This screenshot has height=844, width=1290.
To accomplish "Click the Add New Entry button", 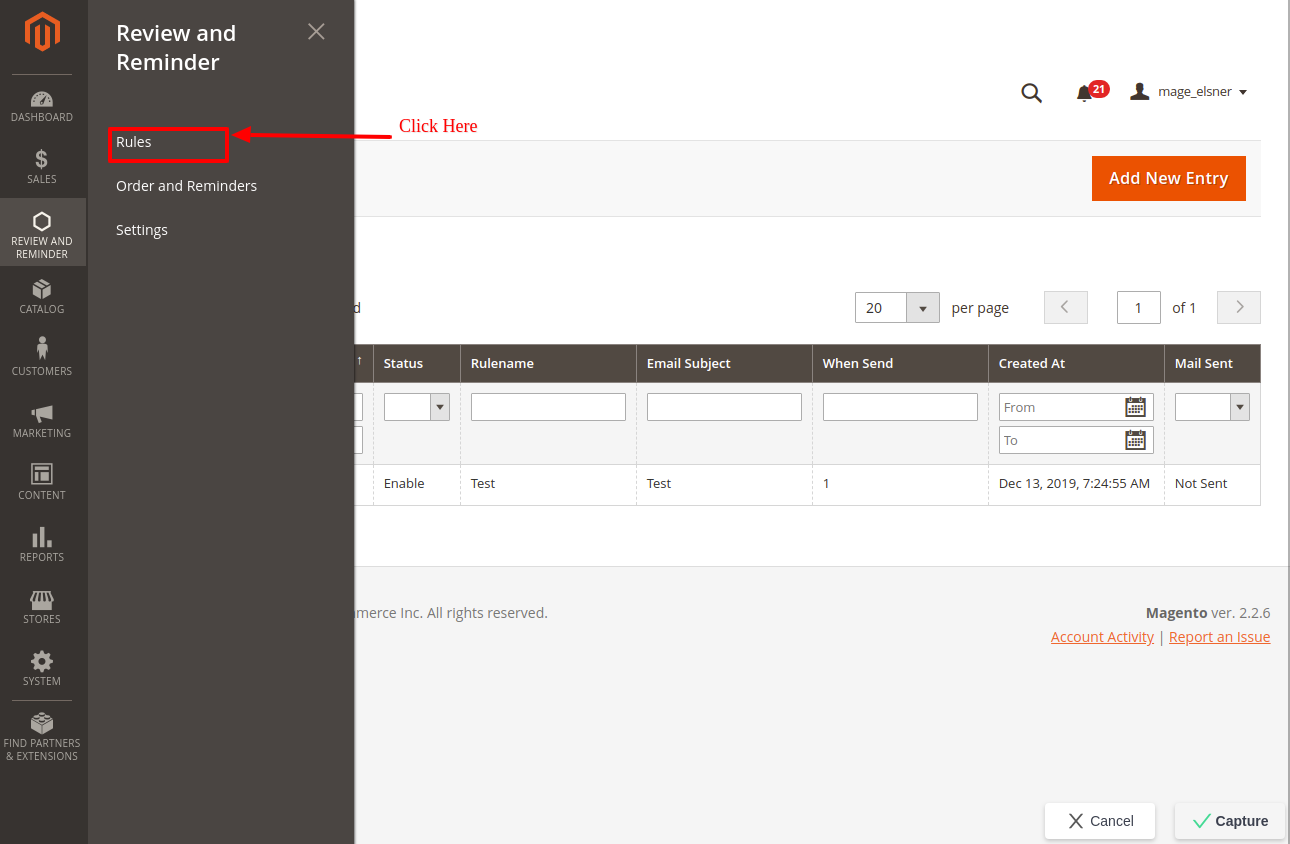I will click(x=1168, y=178).
